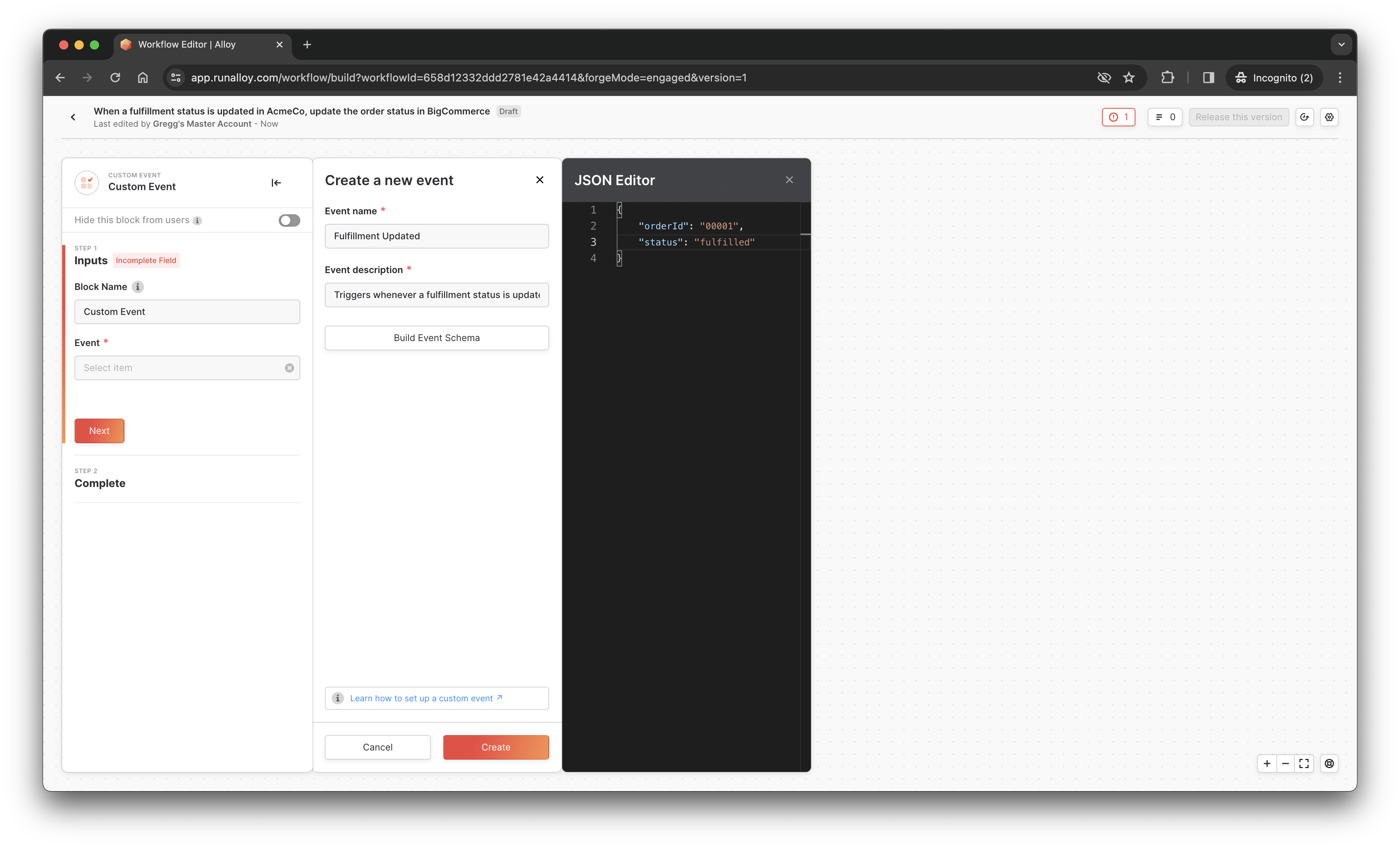Click into the Event description field

pos(436,295)
